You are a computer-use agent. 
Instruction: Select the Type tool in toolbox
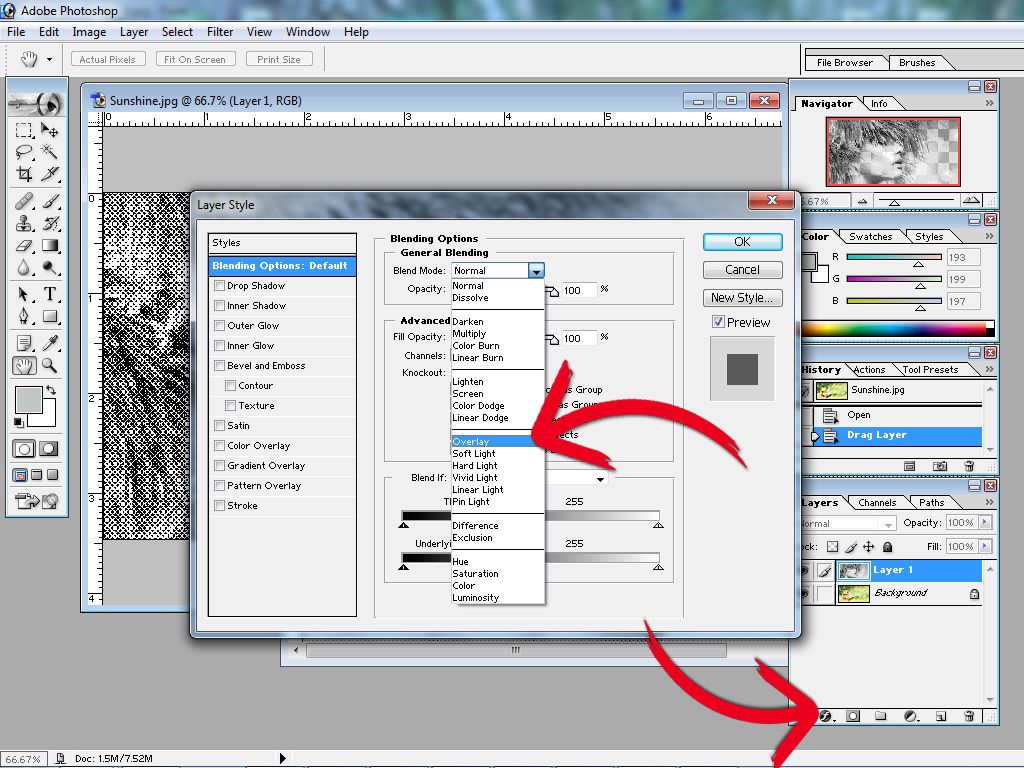tap(49, 294)
